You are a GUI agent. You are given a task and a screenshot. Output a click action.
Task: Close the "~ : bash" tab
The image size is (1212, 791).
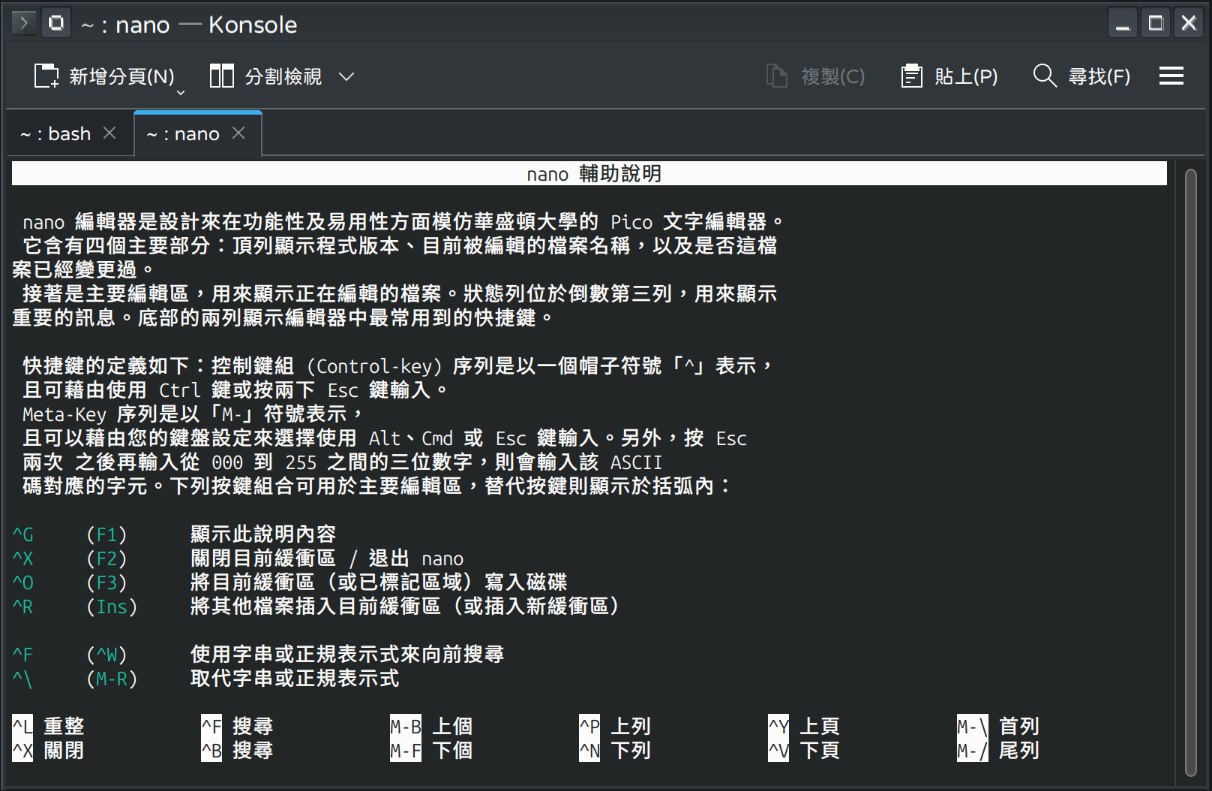[110, 133]
